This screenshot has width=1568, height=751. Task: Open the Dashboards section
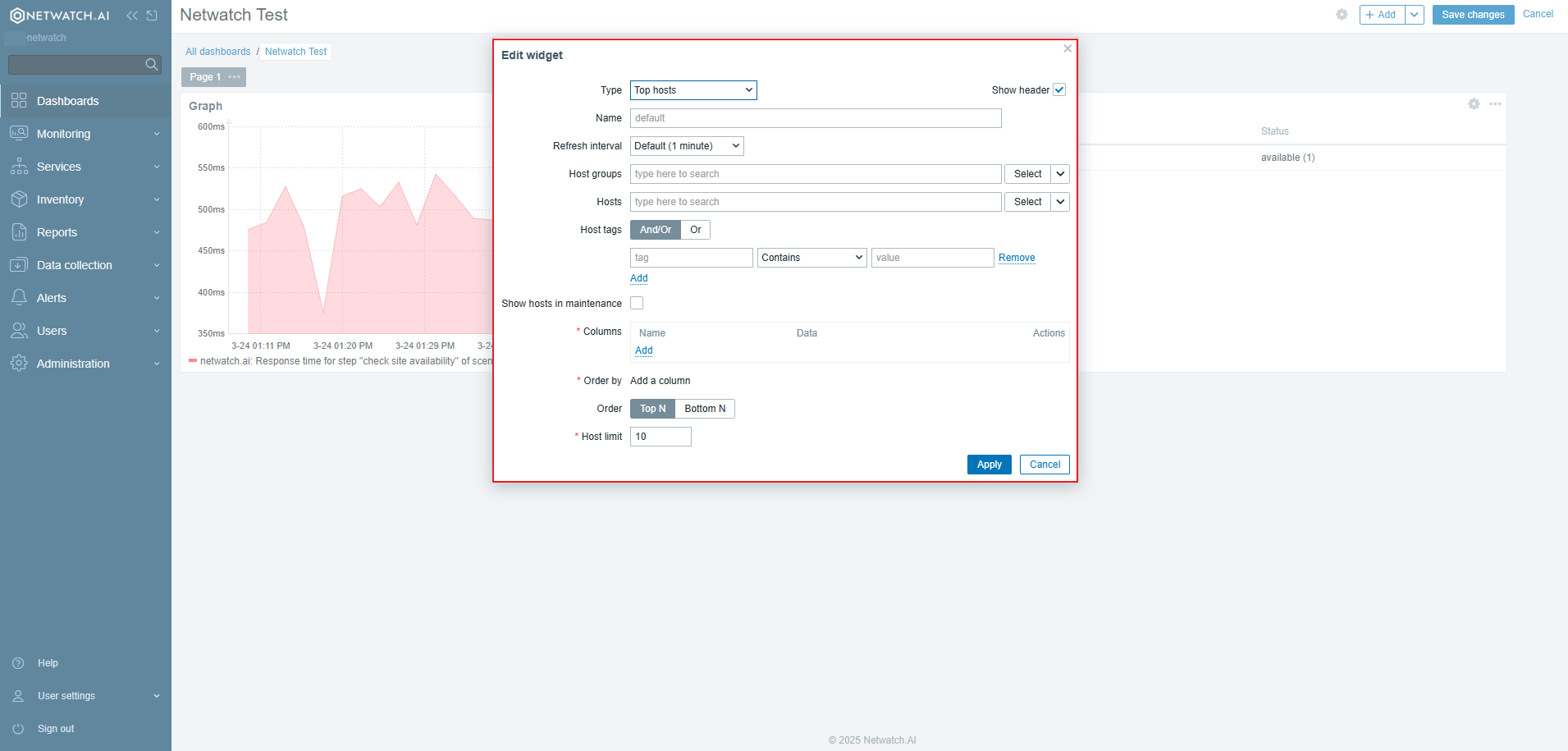point(67,100)
